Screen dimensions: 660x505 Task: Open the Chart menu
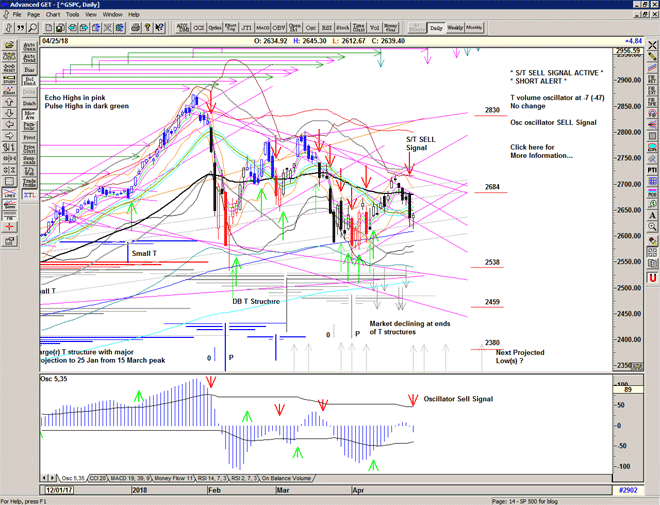click(52, 15)
